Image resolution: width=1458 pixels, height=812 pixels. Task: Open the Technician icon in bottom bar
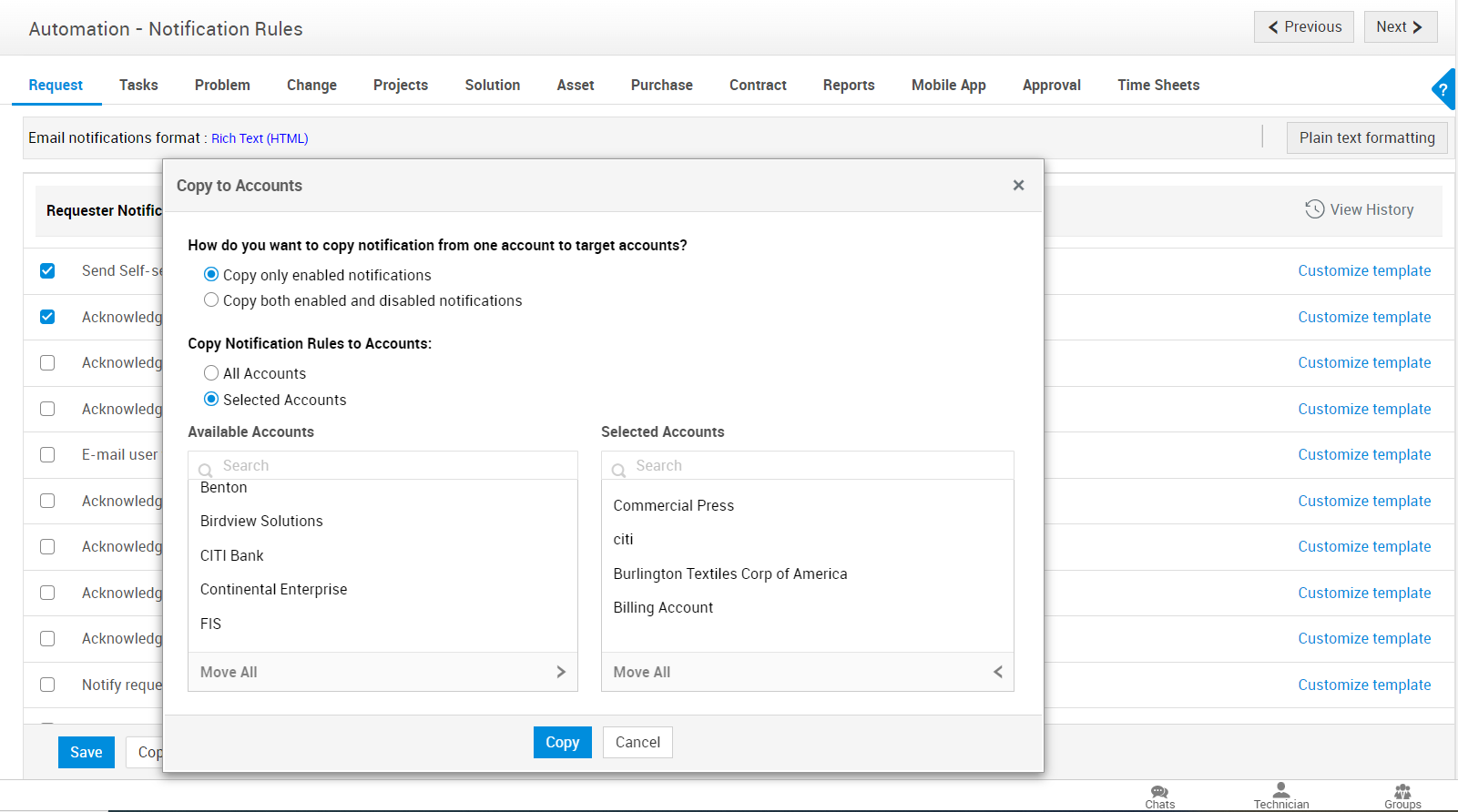1280,791
